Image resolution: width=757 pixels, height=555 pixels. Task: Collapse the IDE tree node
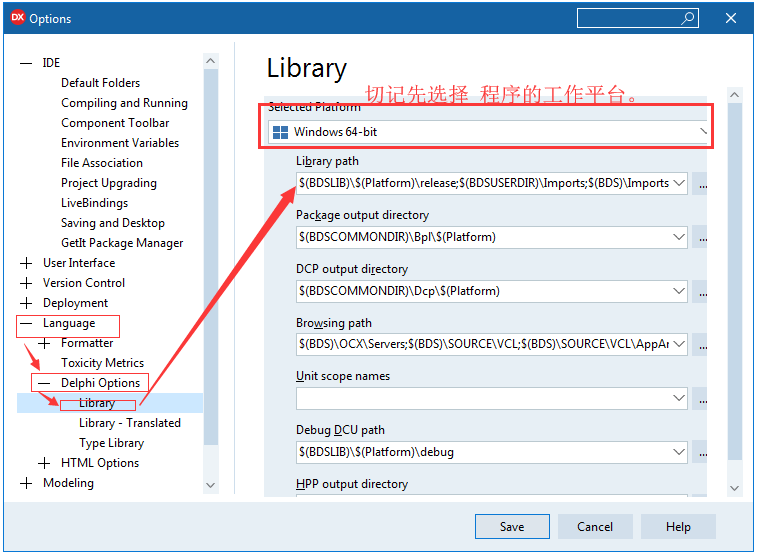(x=26, y=63)
